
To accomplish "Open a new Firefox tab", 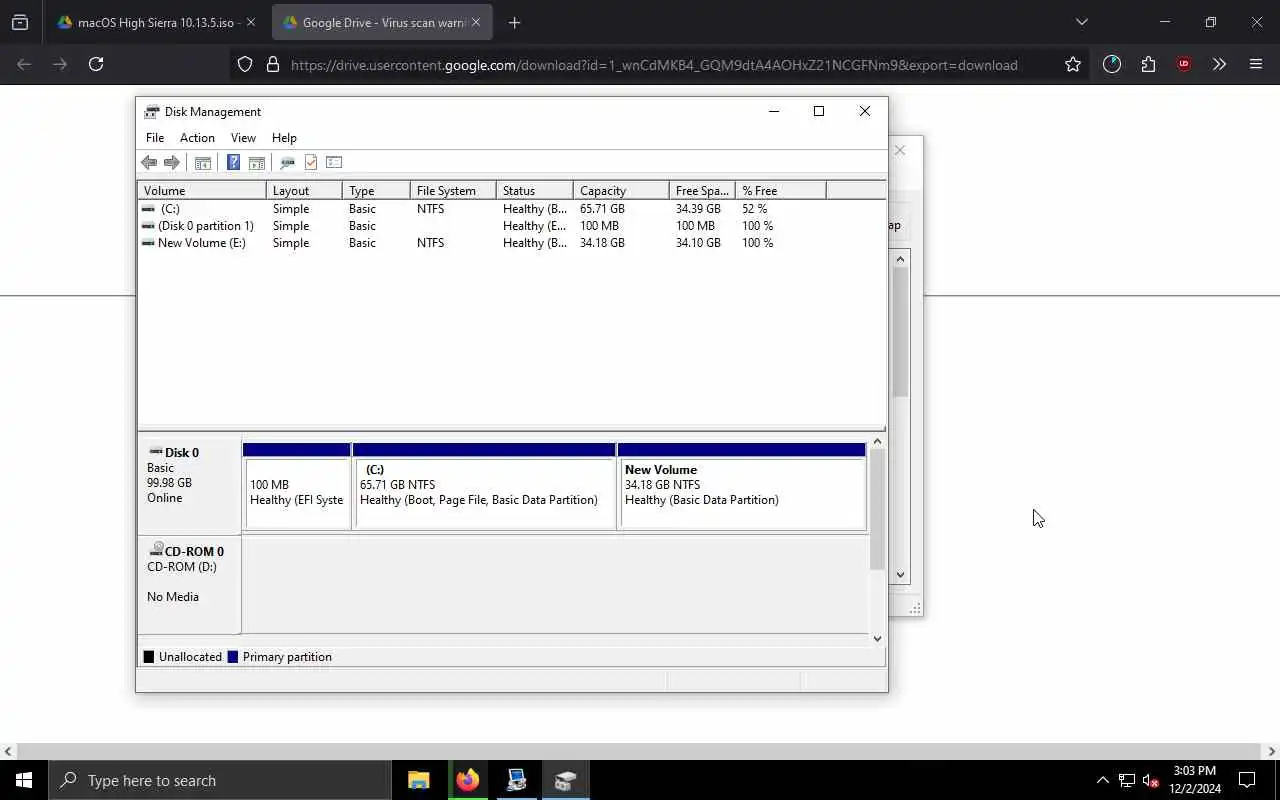I will (514, 22).
